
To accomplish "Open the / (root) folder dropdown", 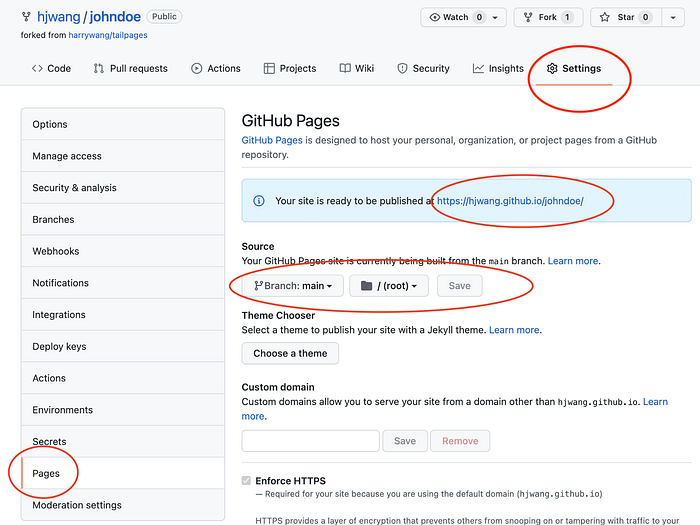I will (x=389, y=286).
